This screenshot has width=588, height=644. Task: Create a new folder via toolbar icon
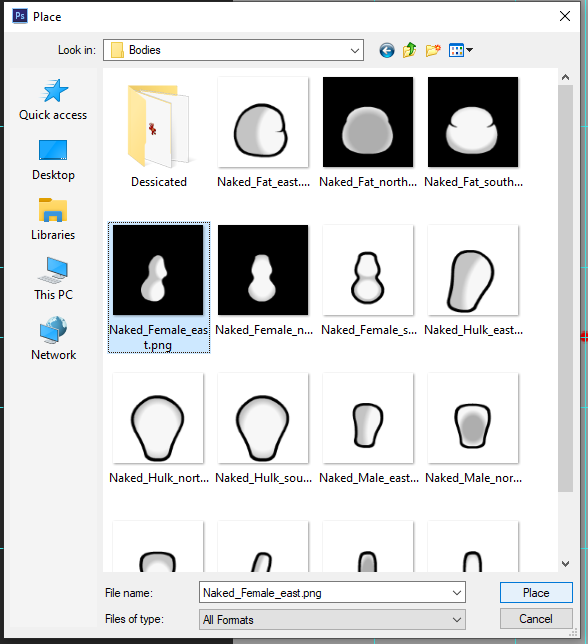[x=433, y=51]
